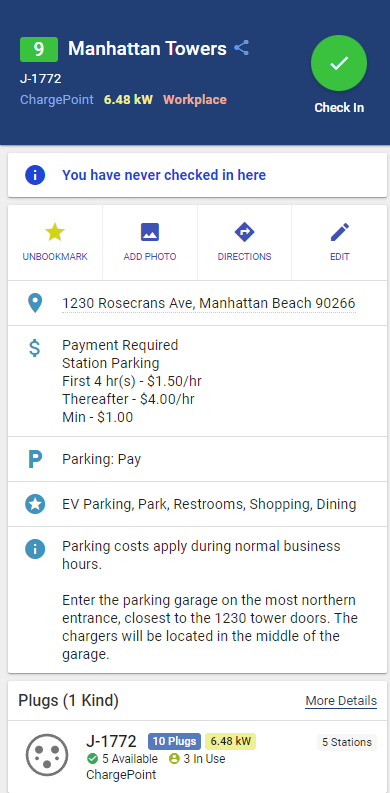This screenshot has height=793, width=390.
Task: Click the 6.48 kW yellow badge
Action: [231, 741]
